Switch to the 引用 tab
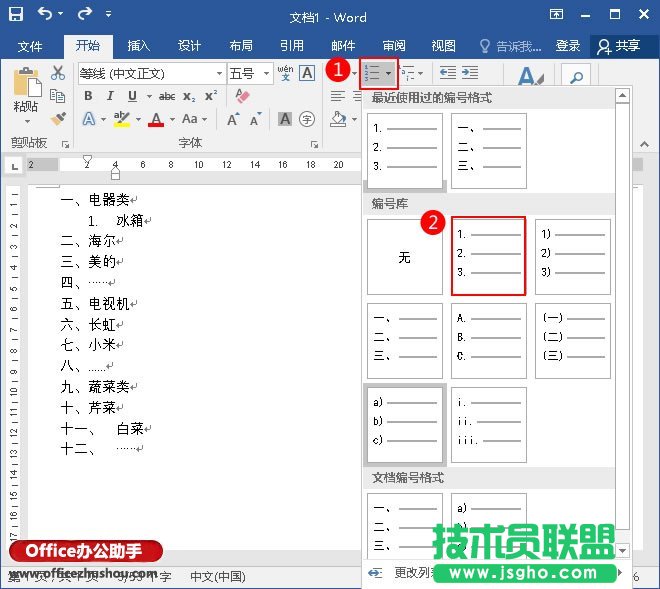Viewport: 660px width, 589px height. 292,45
